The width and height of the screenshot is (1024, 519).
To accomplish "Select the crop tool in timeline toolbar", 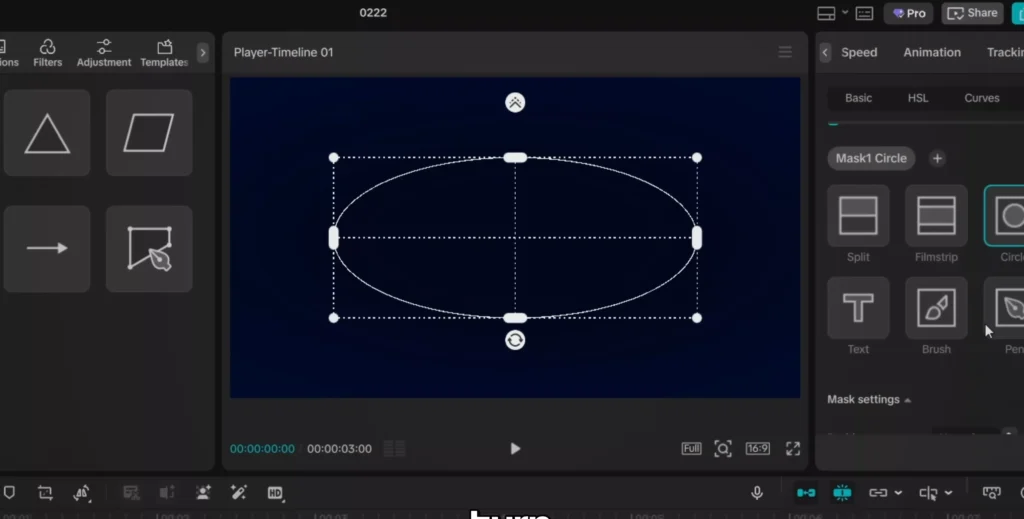I will click(45, 493).
